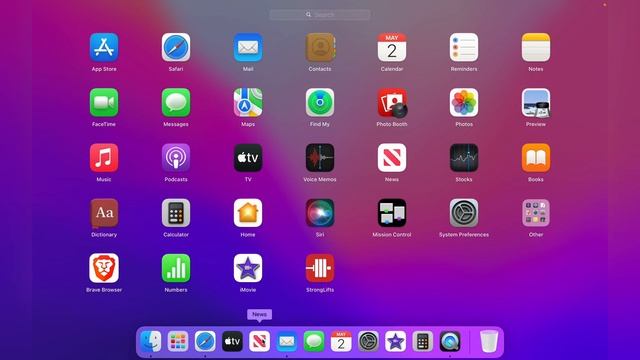Open Mail from the Launchpad grid

pyautogui.click(x=248, y=47)
